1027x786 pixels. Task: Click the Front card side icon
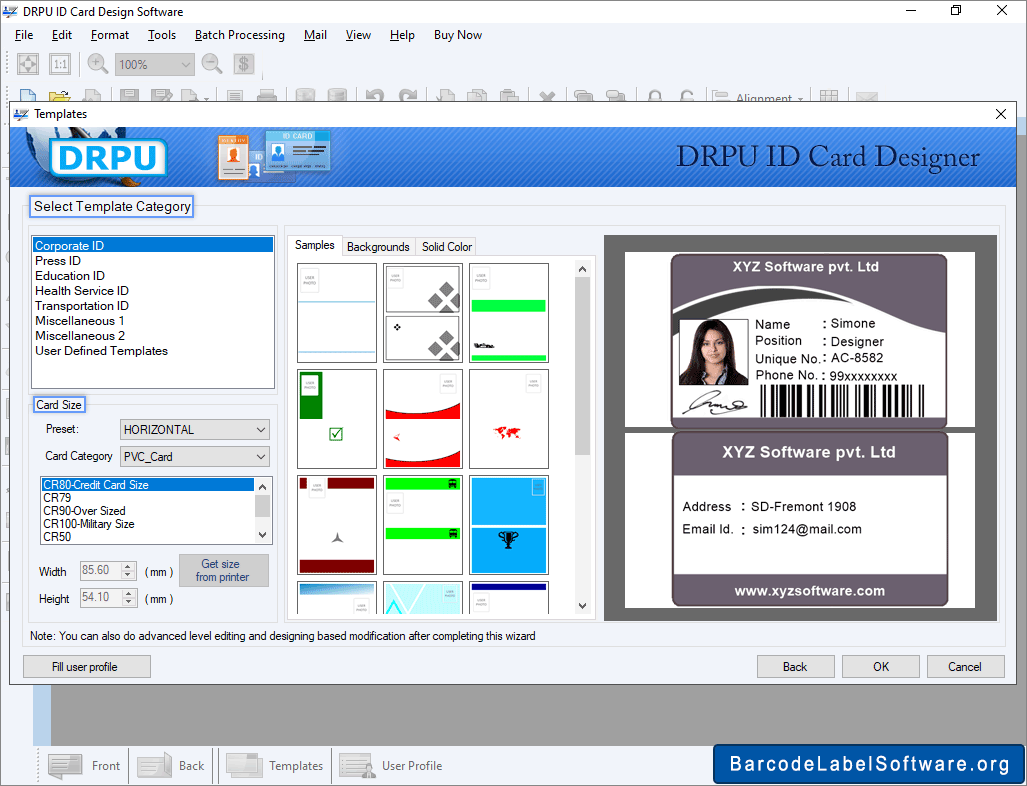[65, 765]
